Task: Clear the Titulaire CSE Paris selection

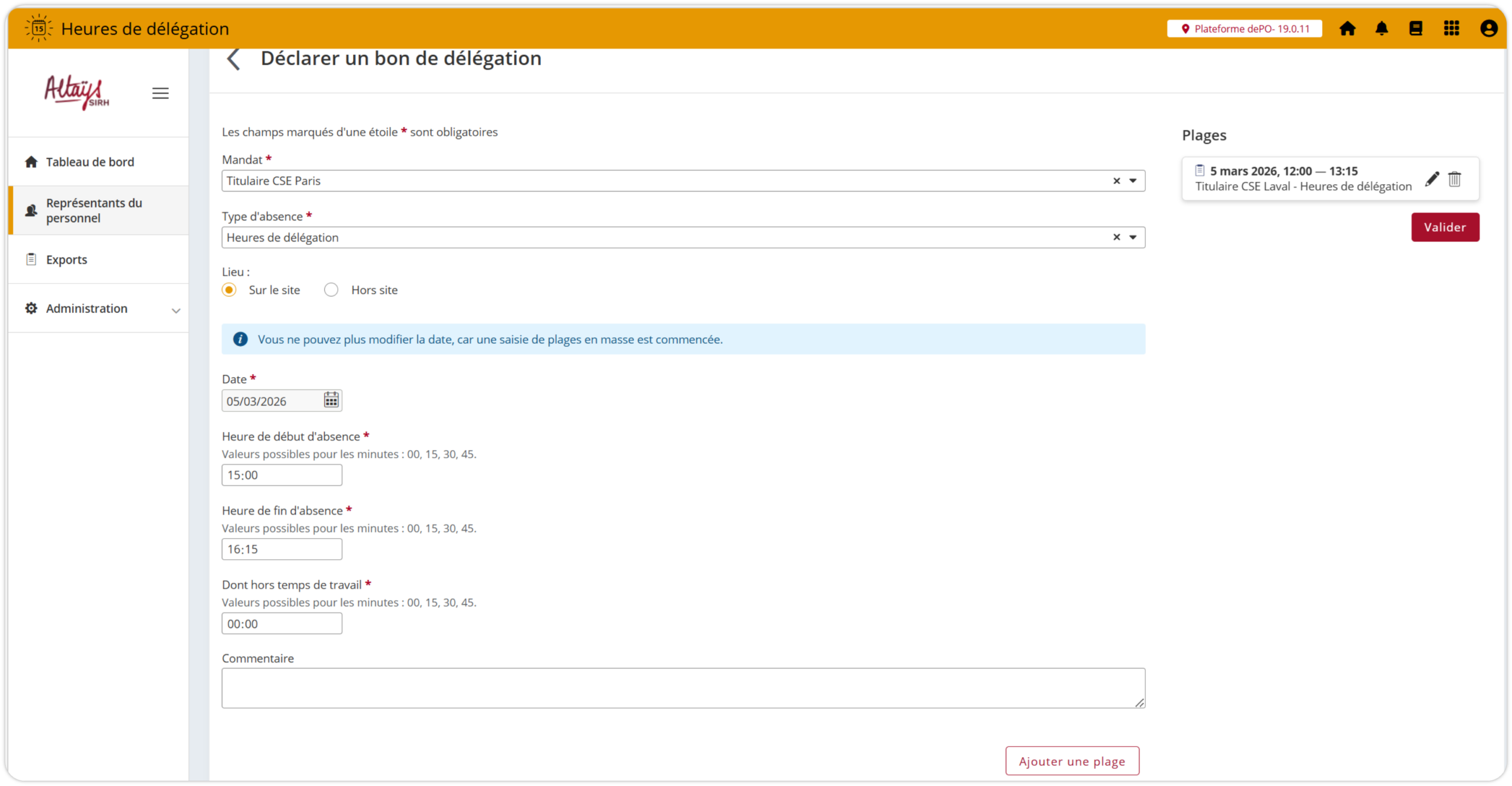Action: pos(1116,181)
